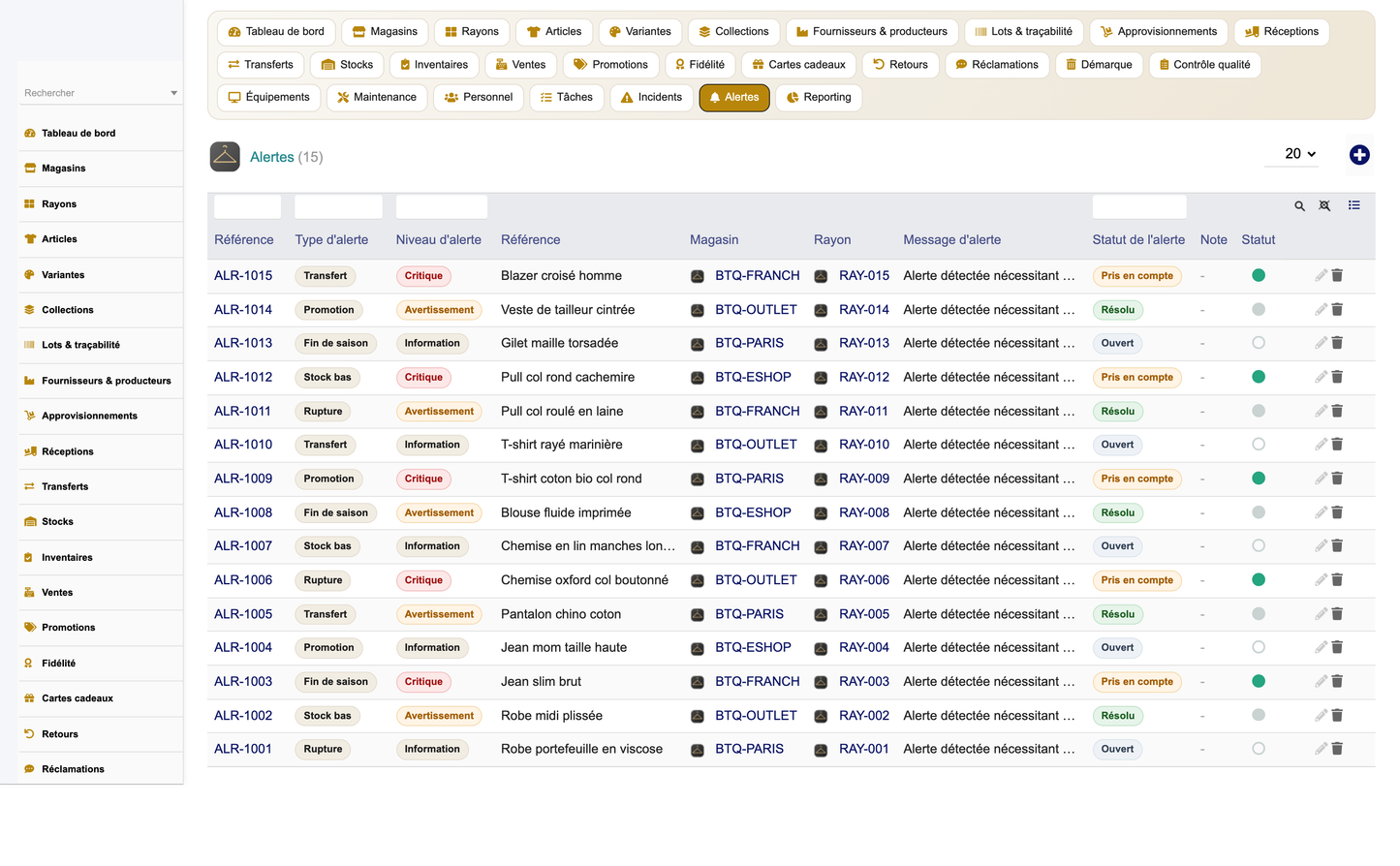Click the clear-search icon above the table
1400x866 pixels.
tap(1324, 206)
